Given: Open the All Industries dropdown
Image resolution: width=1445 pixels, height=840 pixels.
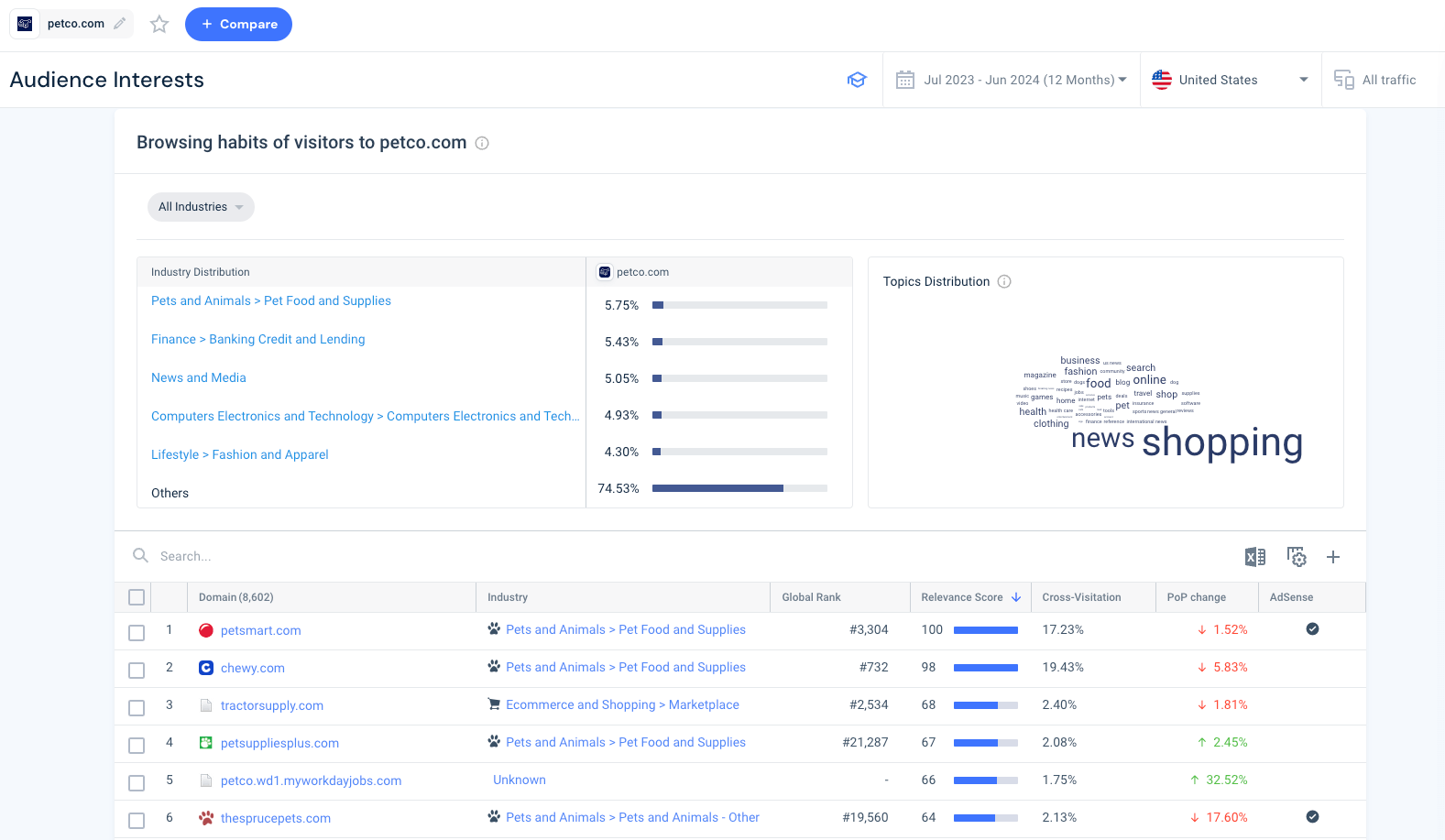Looking at the screenshot, I should [201, 207].
